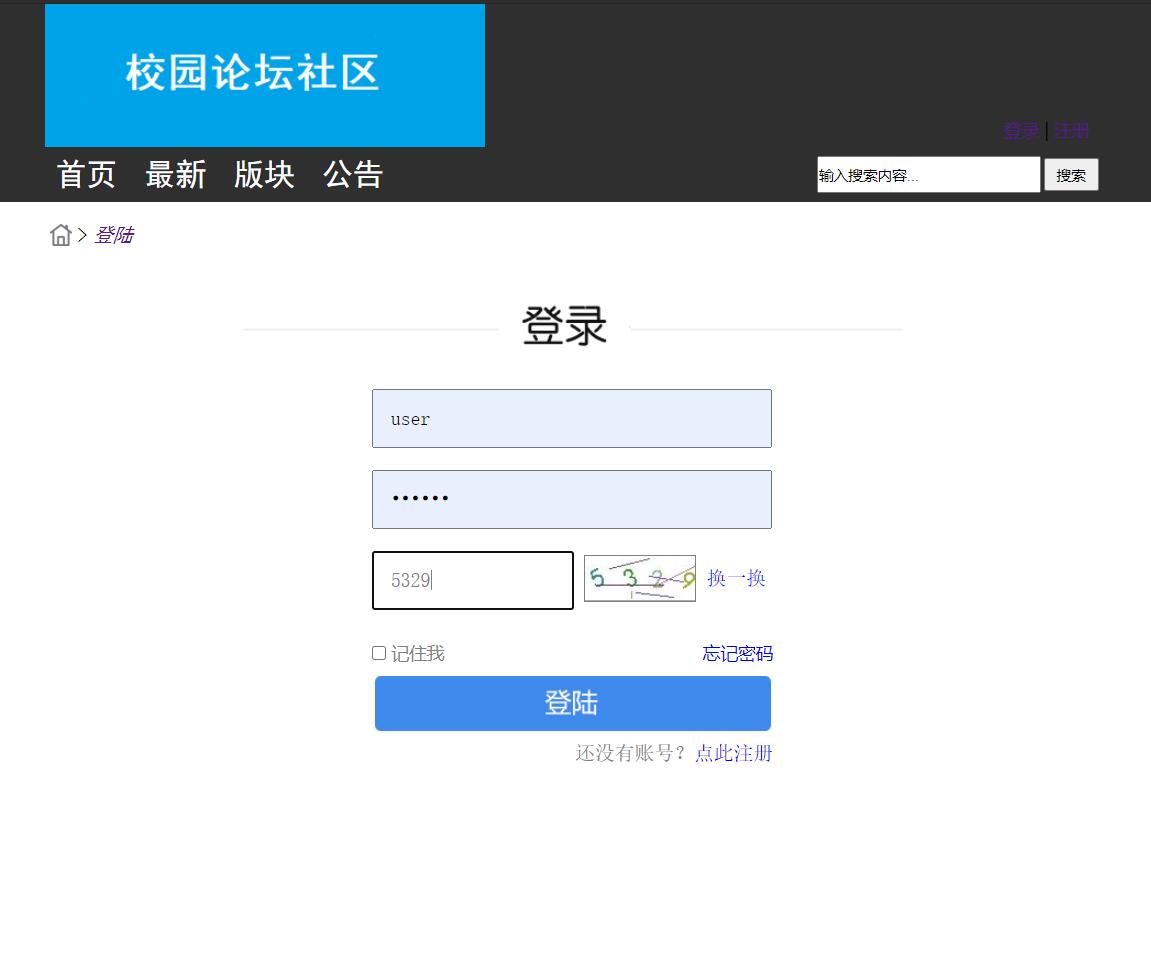The image size is (1151, 958).
Task: Open the 忘记密码 password recovery link
Action: point(737,652)
